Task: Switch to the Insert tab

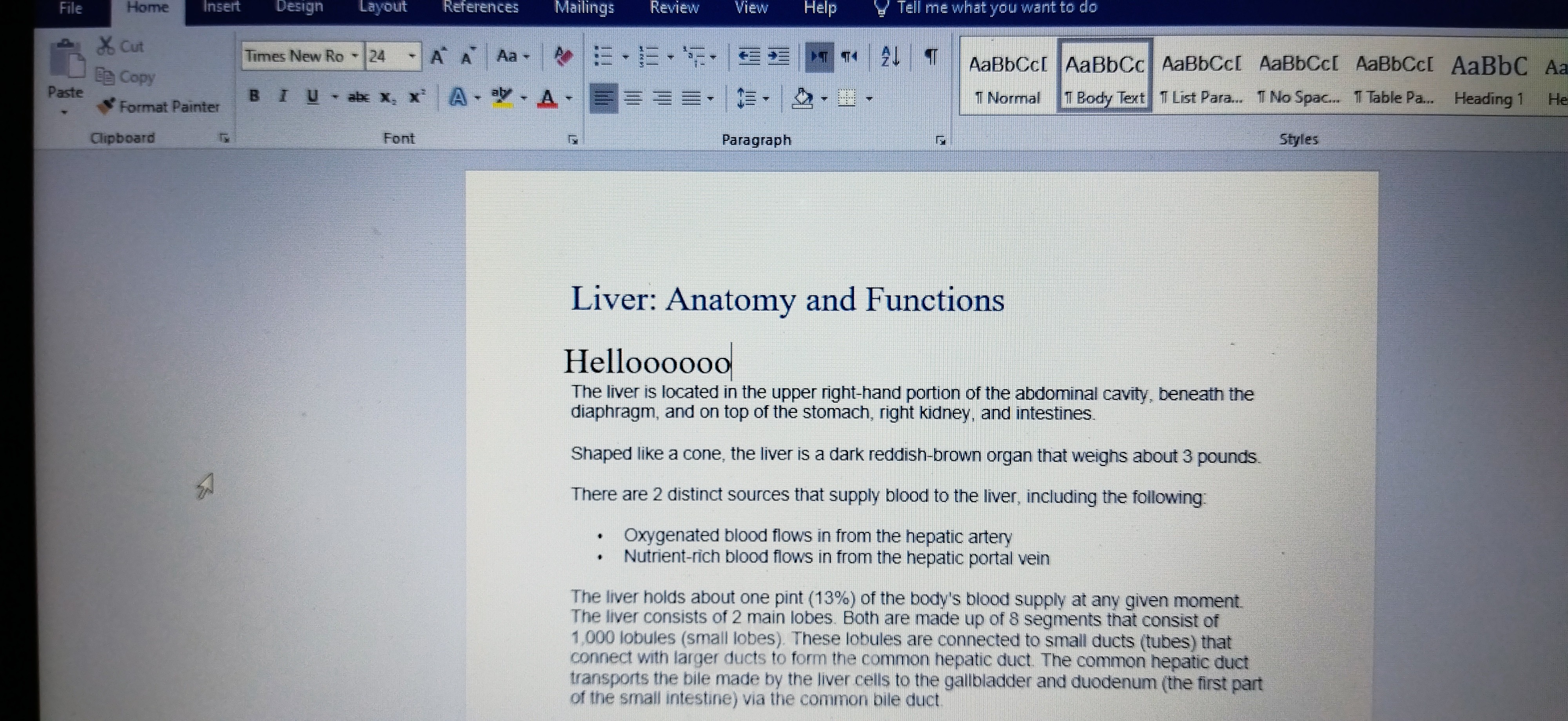Action: 221,7
